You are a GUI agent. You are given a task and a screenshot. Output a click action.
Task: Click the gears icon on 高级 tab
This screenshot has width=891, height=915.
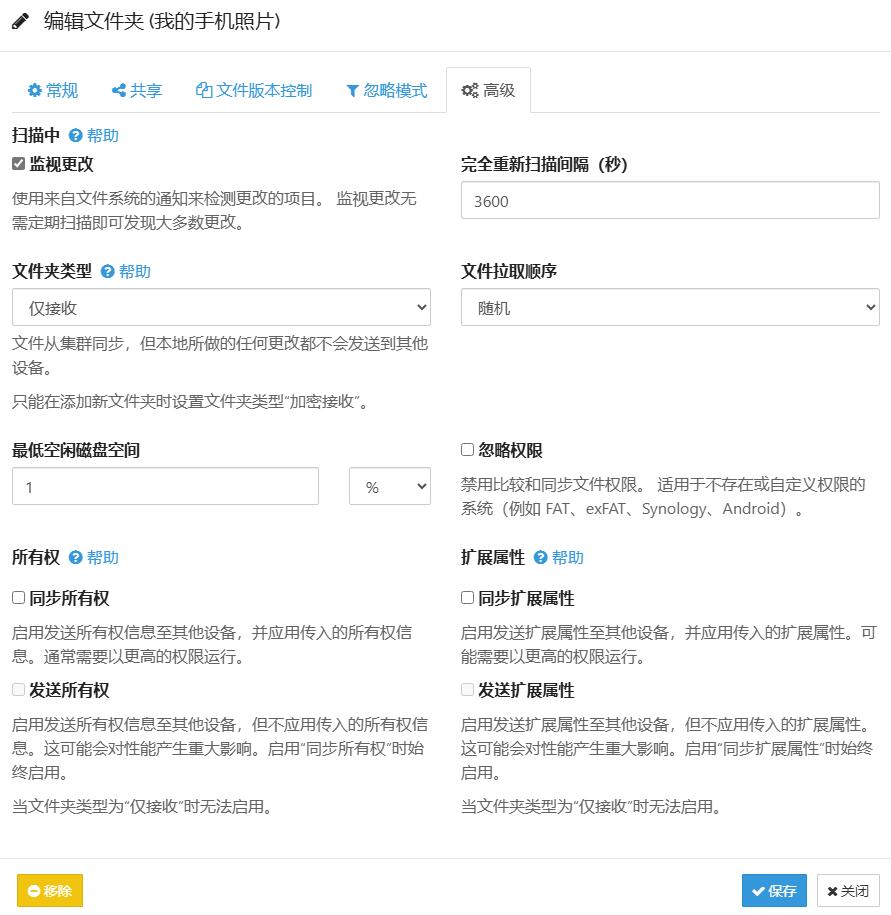click(470, 90)
